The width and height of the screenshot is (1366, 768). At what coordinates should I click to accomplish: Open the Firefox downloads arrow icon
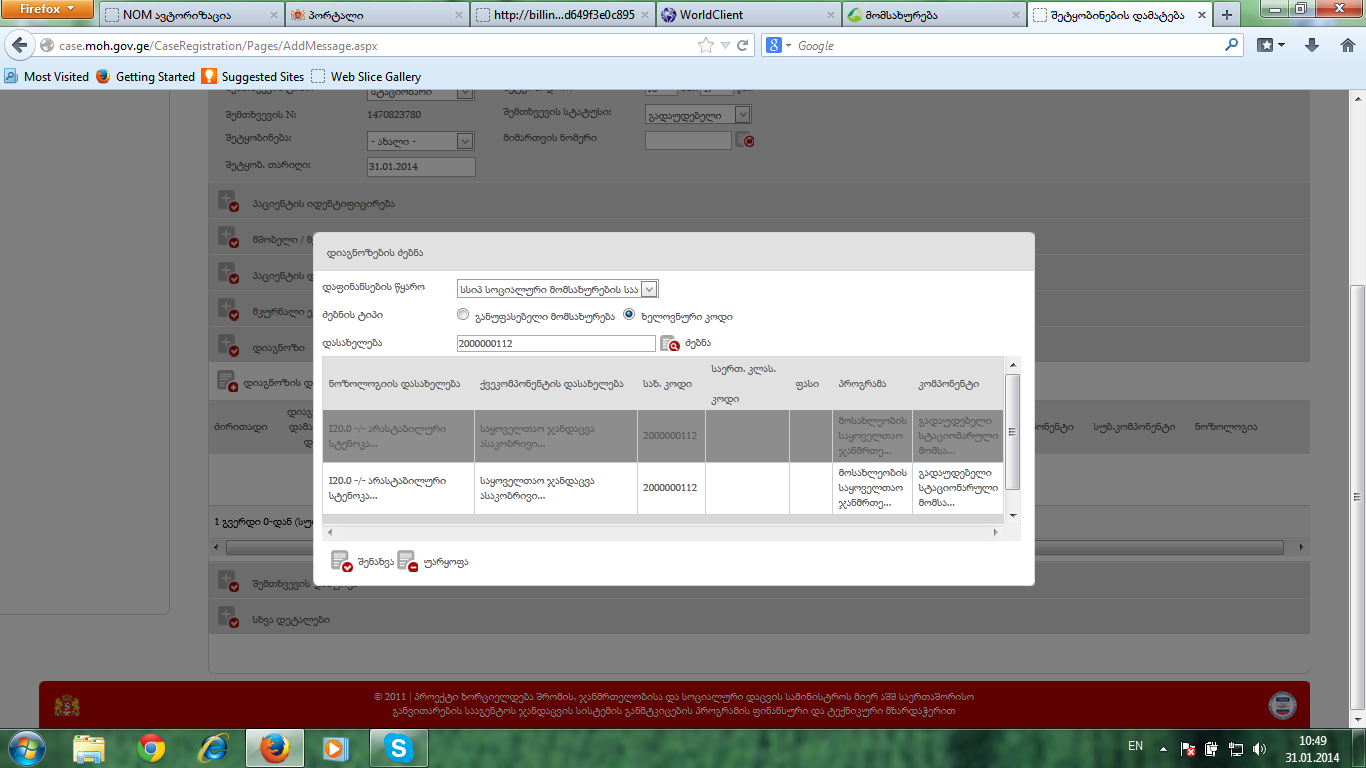1313,46
